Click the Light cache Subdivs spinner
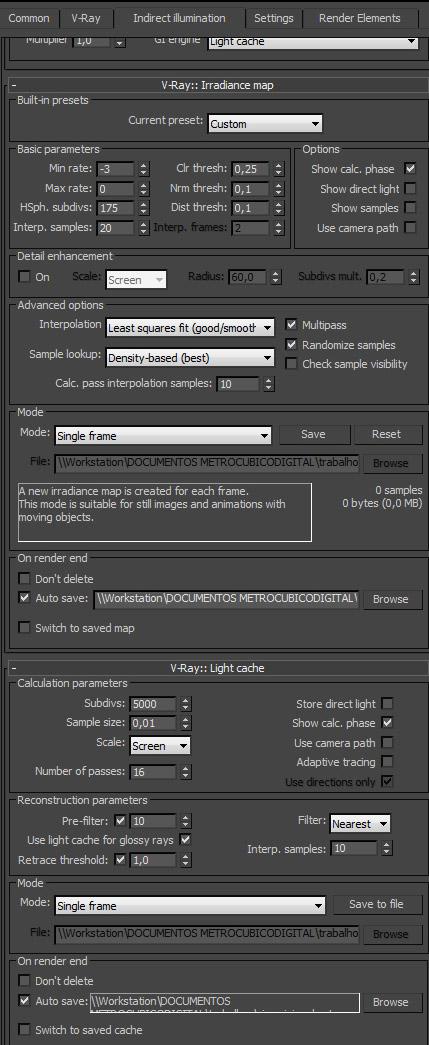This screenshot has height=1045, width=429. [x=185, y=704]
